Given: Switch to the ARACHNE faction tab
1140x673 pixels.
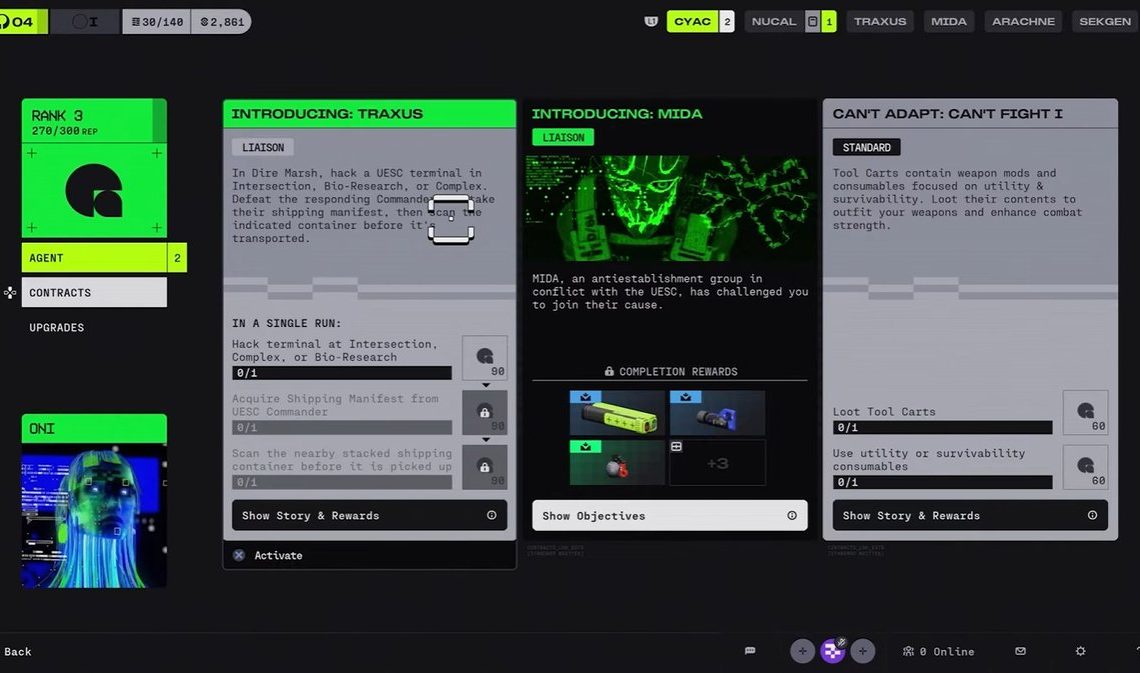Looking at the screenshot, I should click(x=1023, y=21).
